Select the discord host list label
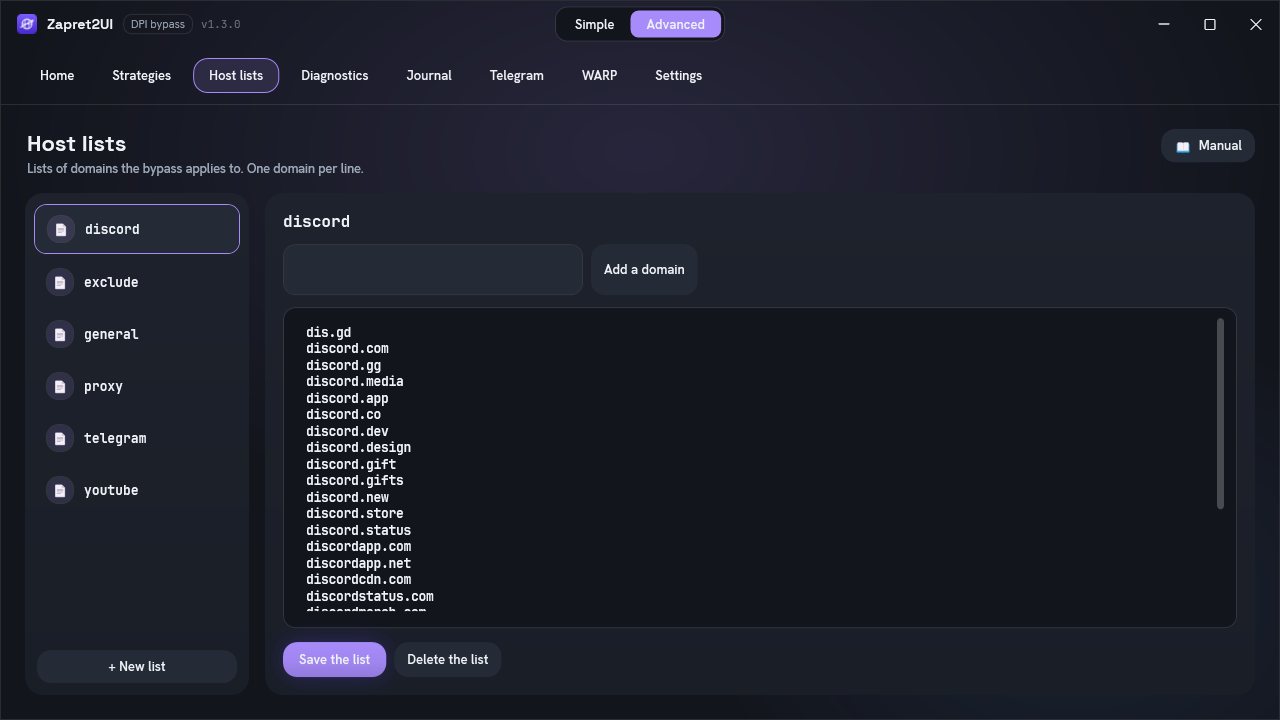Screen dimensions: 1280x720 coord(112,229)
